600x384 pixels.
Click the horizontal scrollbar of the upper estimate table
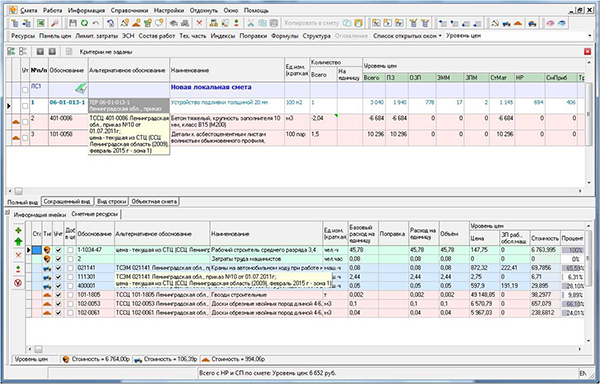coord(295,191)
